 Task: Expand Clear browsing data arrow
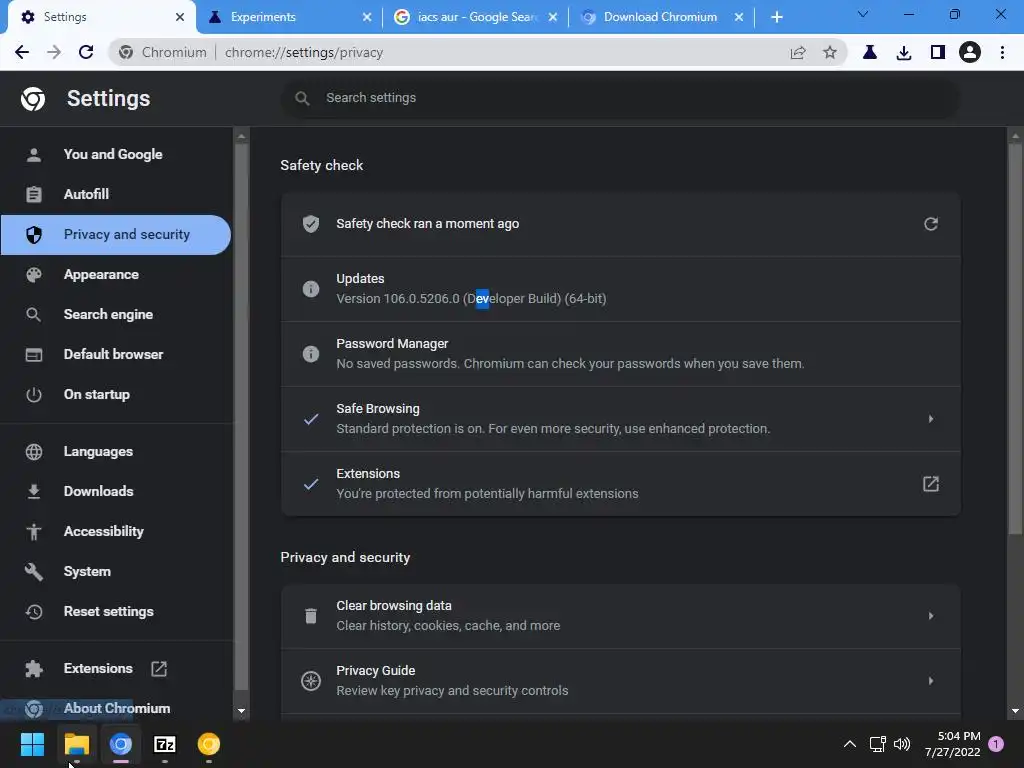pos(931,615)
